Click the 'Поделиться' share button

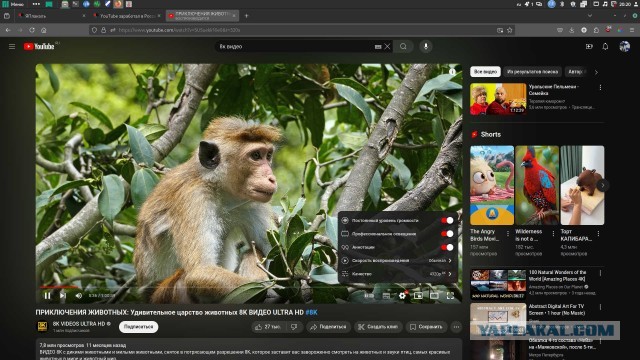pos(328,327)
